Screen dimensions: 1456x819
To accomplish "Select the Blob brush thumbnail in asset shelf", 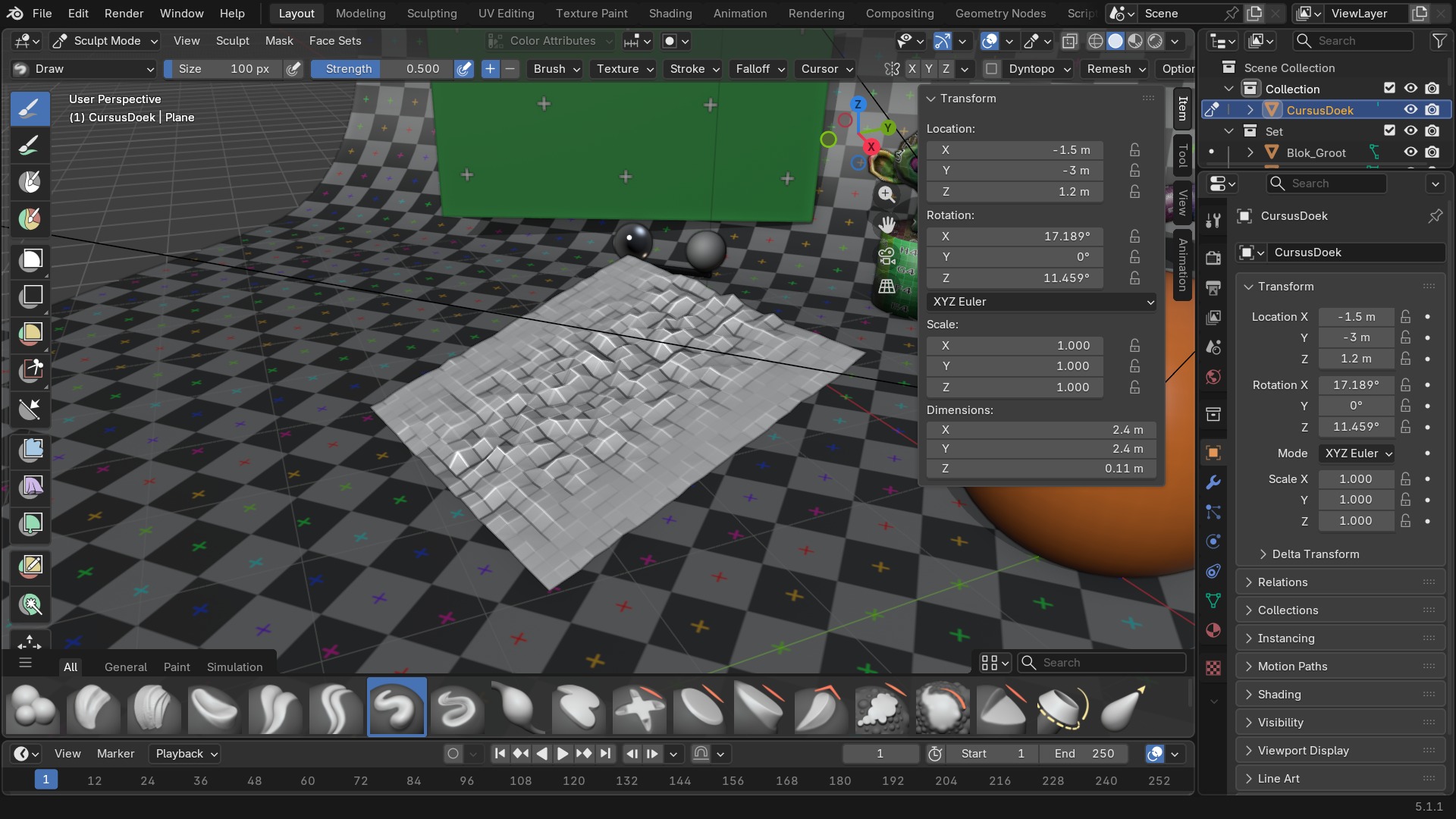I will coord(33,708).
